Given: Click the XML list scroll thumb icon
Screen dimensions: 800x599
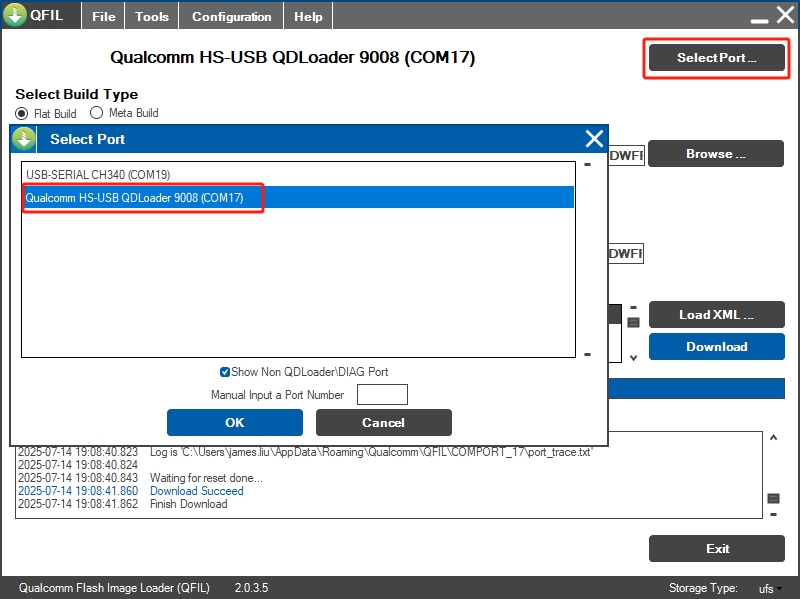Looking at the screenshot, I should point(633,322).
